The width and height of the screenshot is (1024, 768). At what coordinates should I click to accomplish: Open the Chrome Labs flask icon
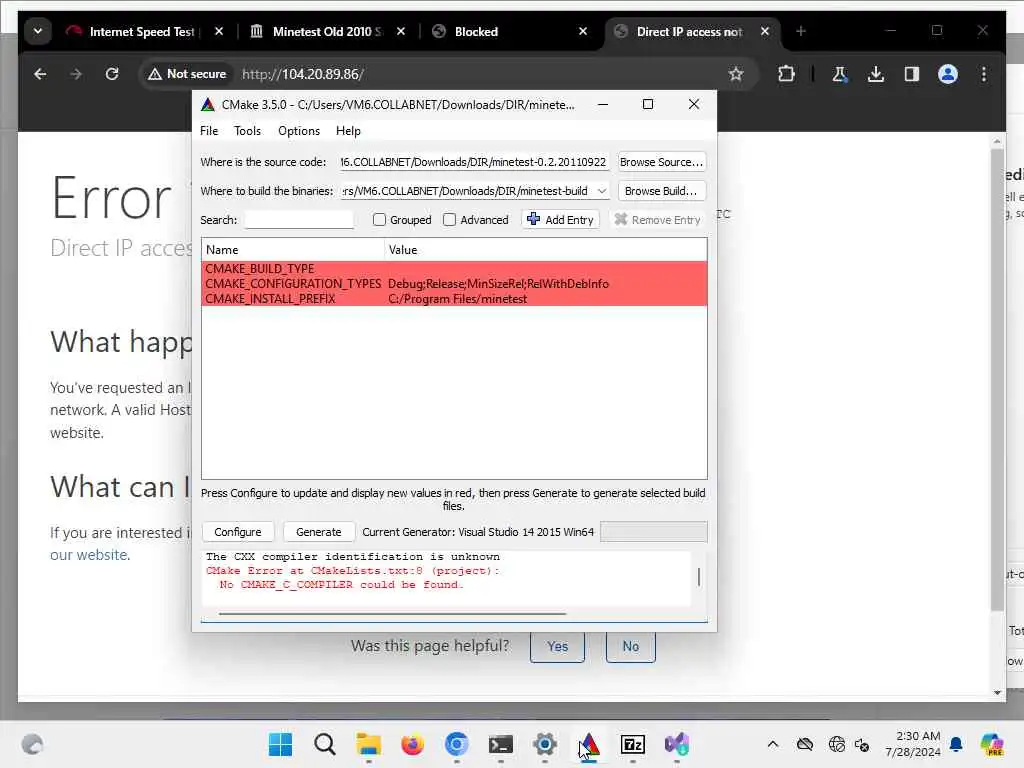pyautogui.click(x=839, y=74)
